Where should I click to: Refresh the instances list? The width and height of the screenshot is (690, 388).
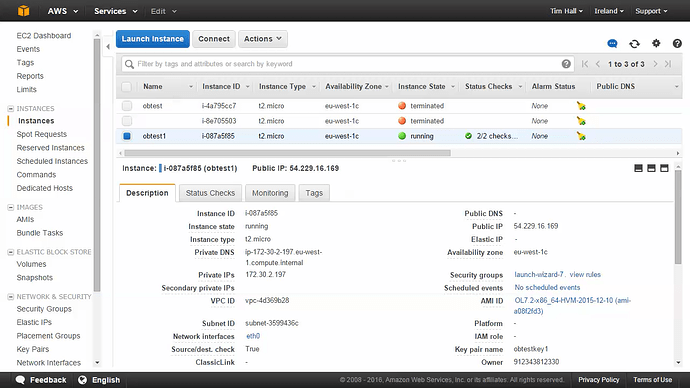click(634, 44)
